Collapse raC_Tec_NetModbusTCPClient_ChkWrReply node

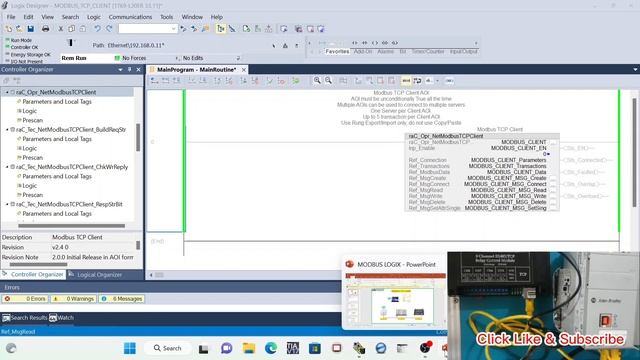pyautogui.click(x=7, y=167)
